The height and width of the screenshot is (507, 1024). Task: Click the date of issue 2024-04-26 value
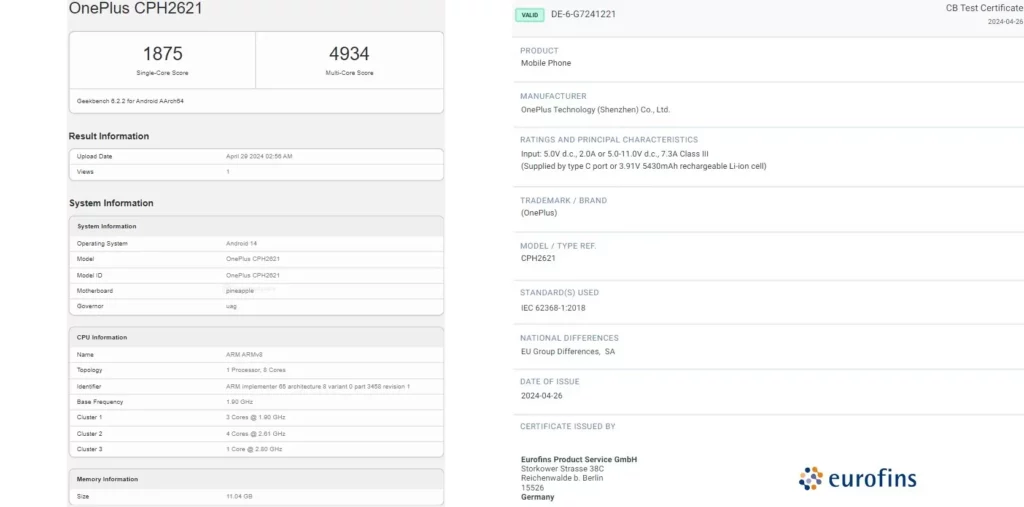543,396
